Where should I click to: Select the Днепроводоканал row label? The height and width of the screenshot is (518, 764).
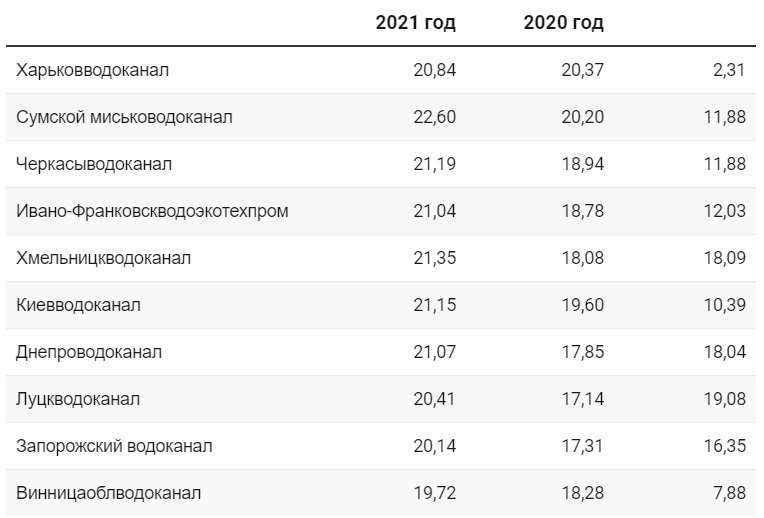coord(89,352)
